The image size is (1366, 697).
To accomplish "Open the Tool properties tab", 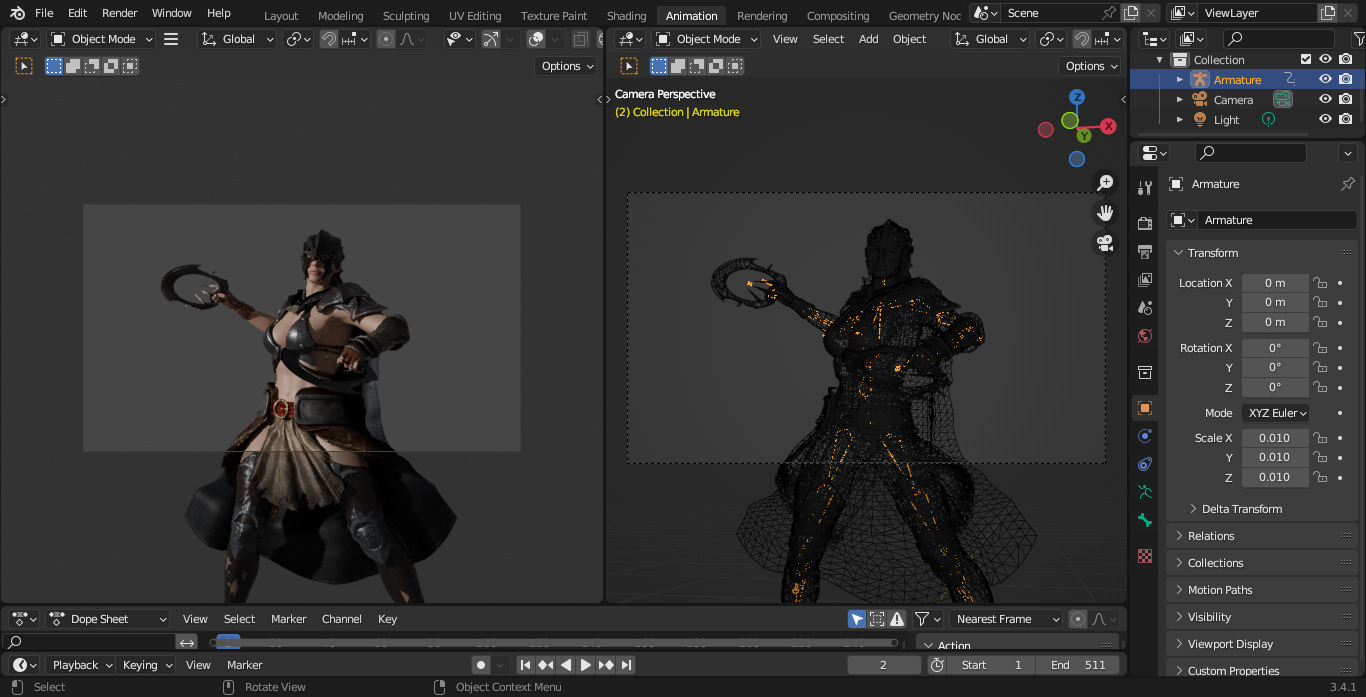I will pyautogui.click(x=1145, y=188).
